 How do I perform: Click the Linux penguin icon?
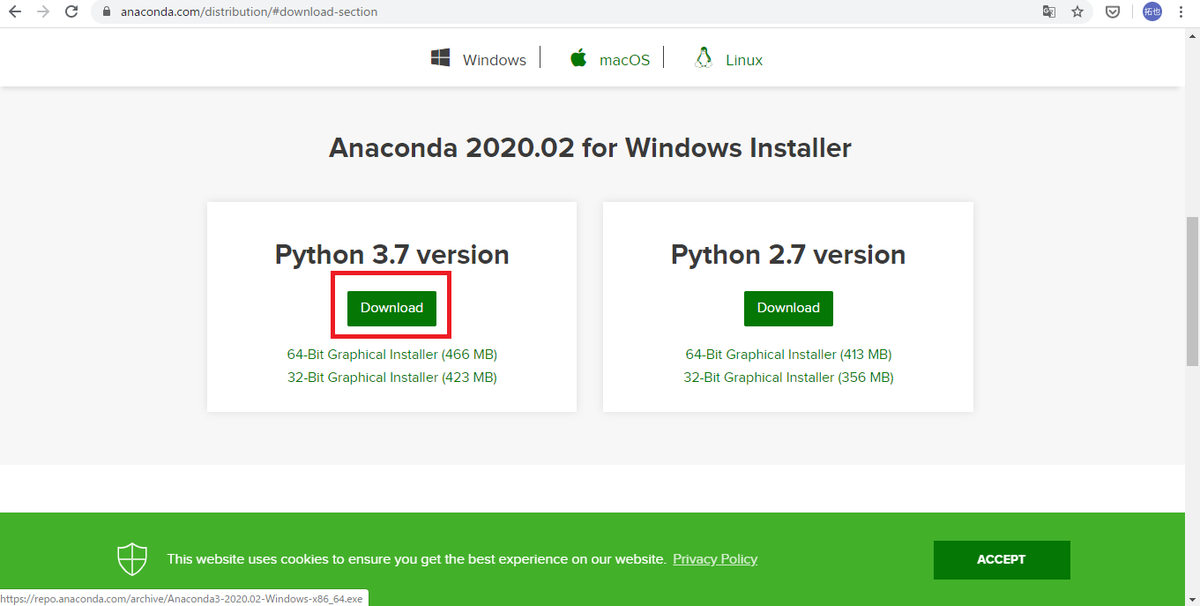pyautogui.click(x=703, y=57)
